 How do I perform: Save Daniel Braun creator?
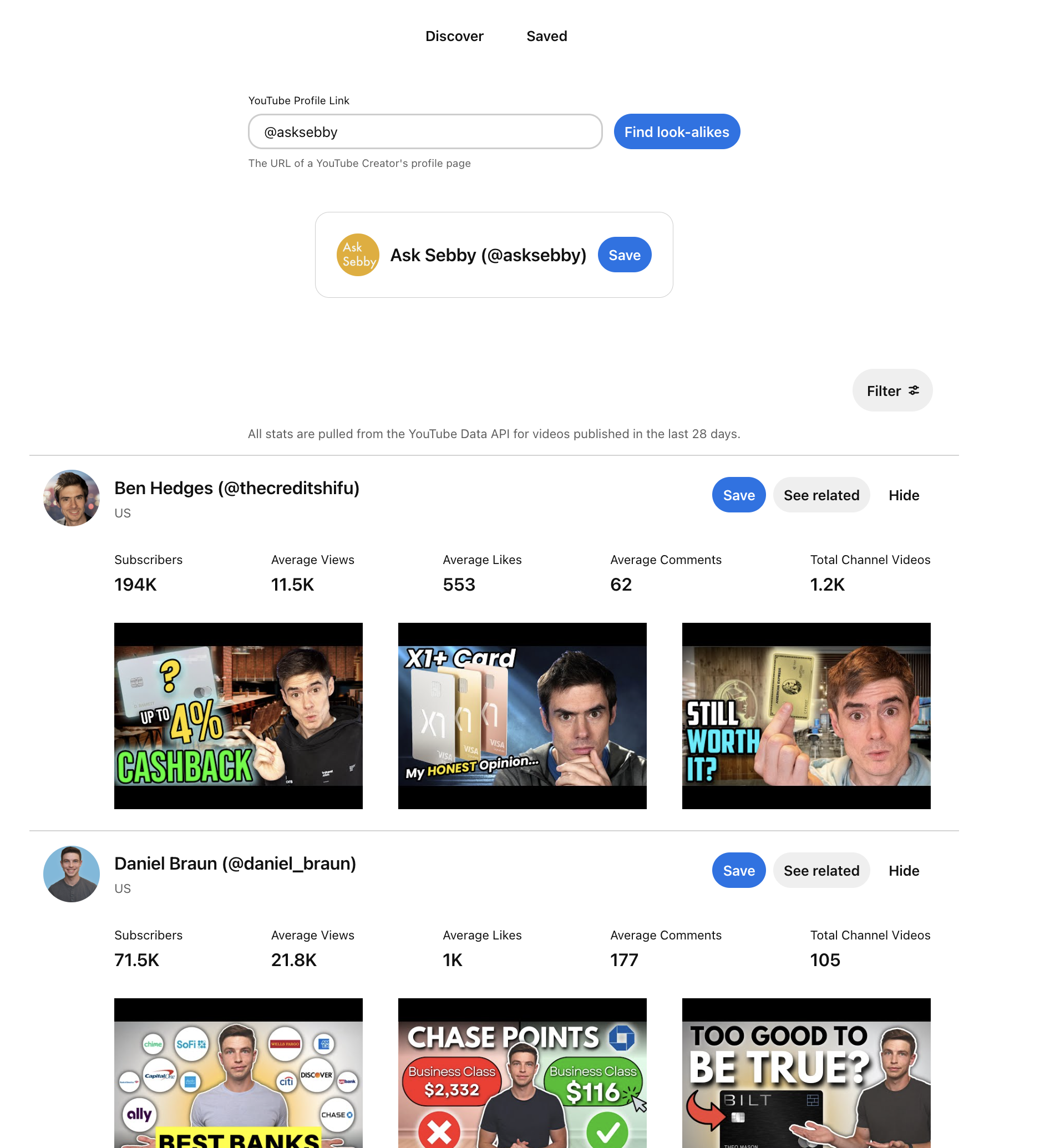(738, 870)
